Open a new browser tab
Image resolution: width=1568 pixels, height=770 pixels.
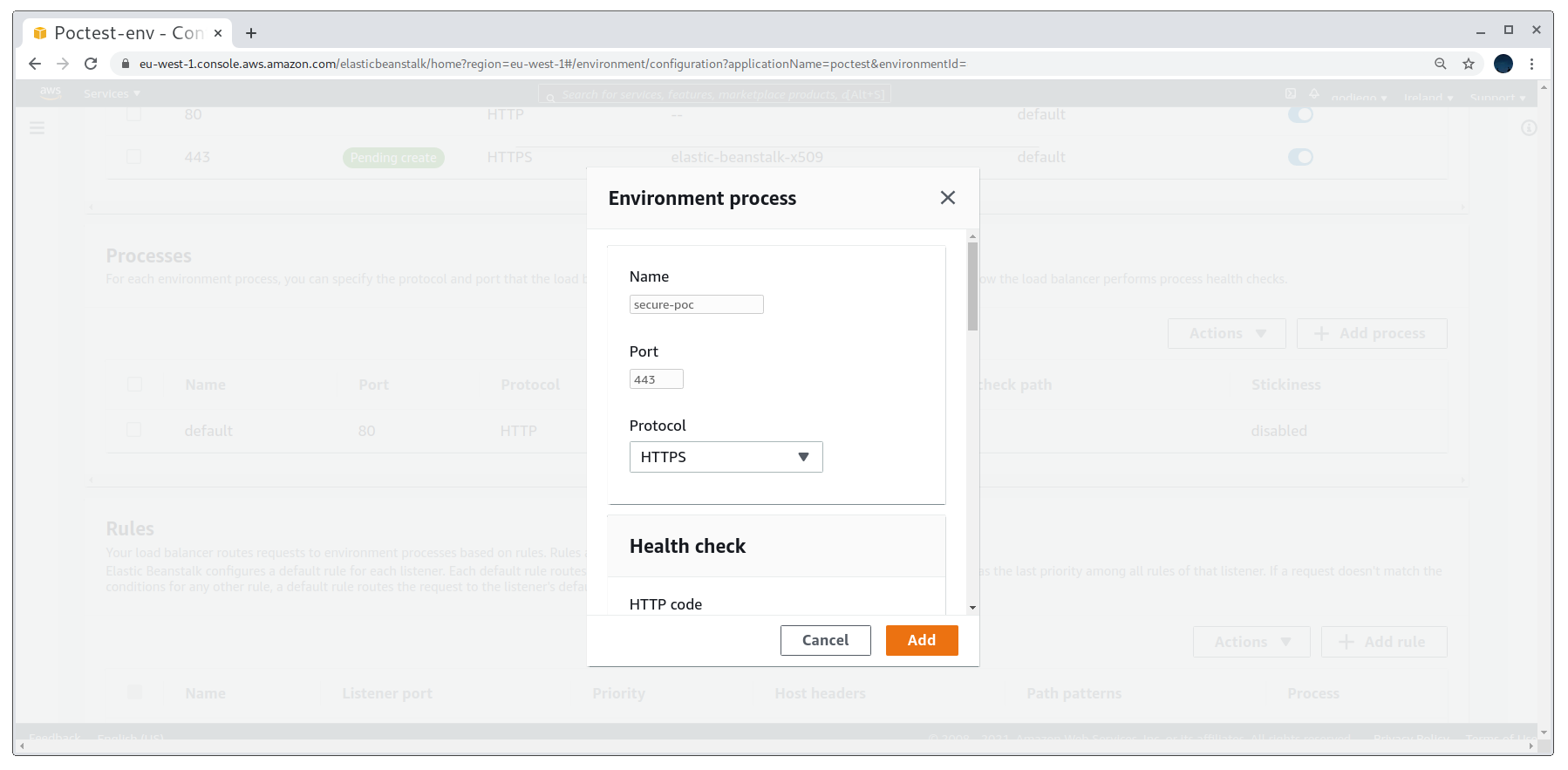pos(251,33)
